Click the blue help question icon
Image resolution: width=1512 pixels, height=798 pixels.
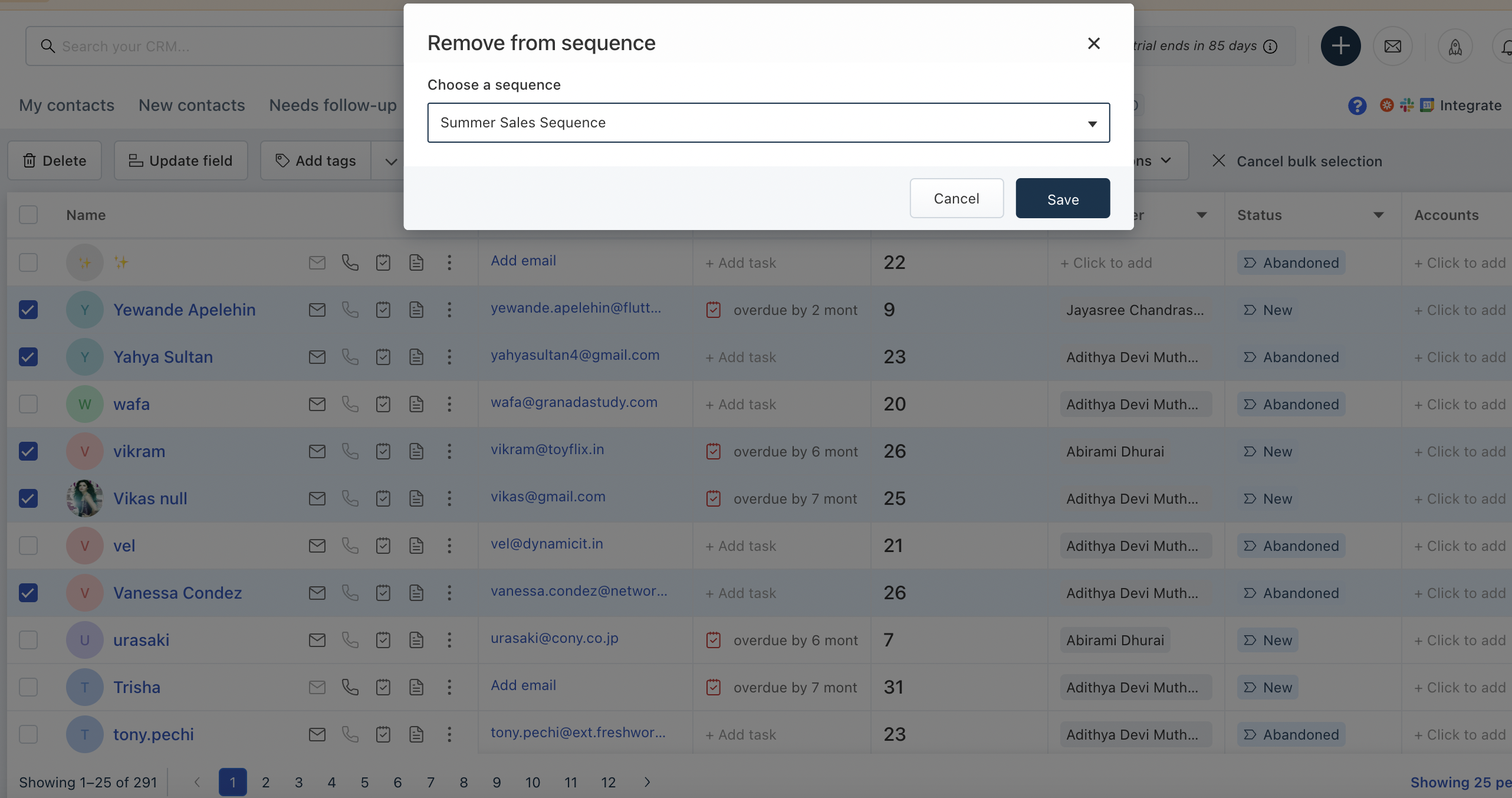(1356, 106)
